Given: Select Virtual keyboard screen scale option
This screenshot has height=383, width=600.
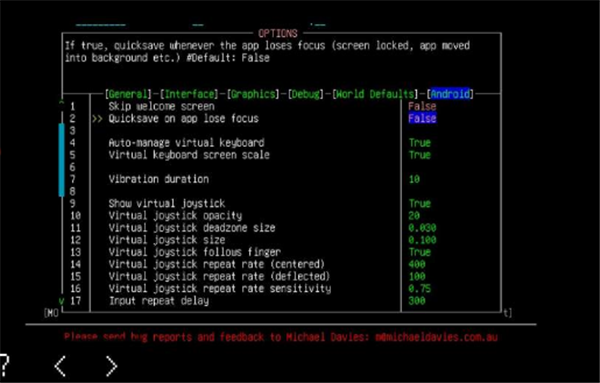Looking at the screenshot, I should click(x=189, y=155).
